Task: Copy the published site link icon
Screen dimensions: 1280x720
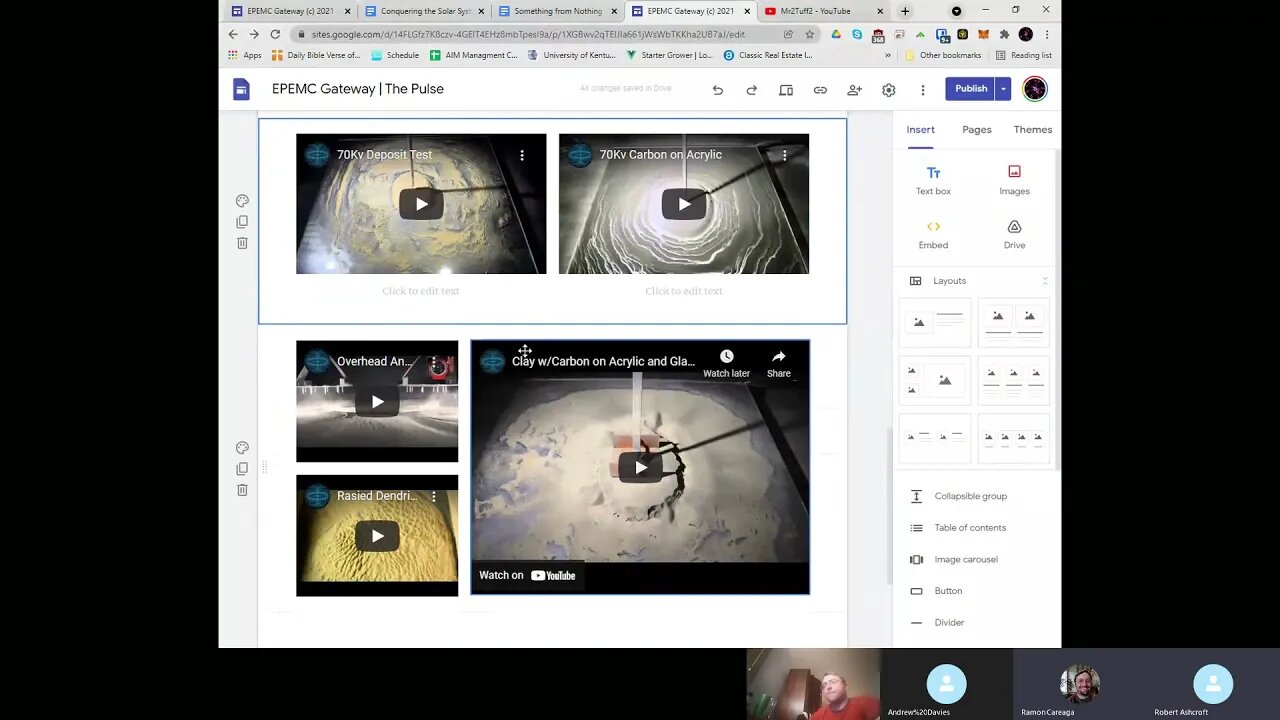Action: click(820, 90)
